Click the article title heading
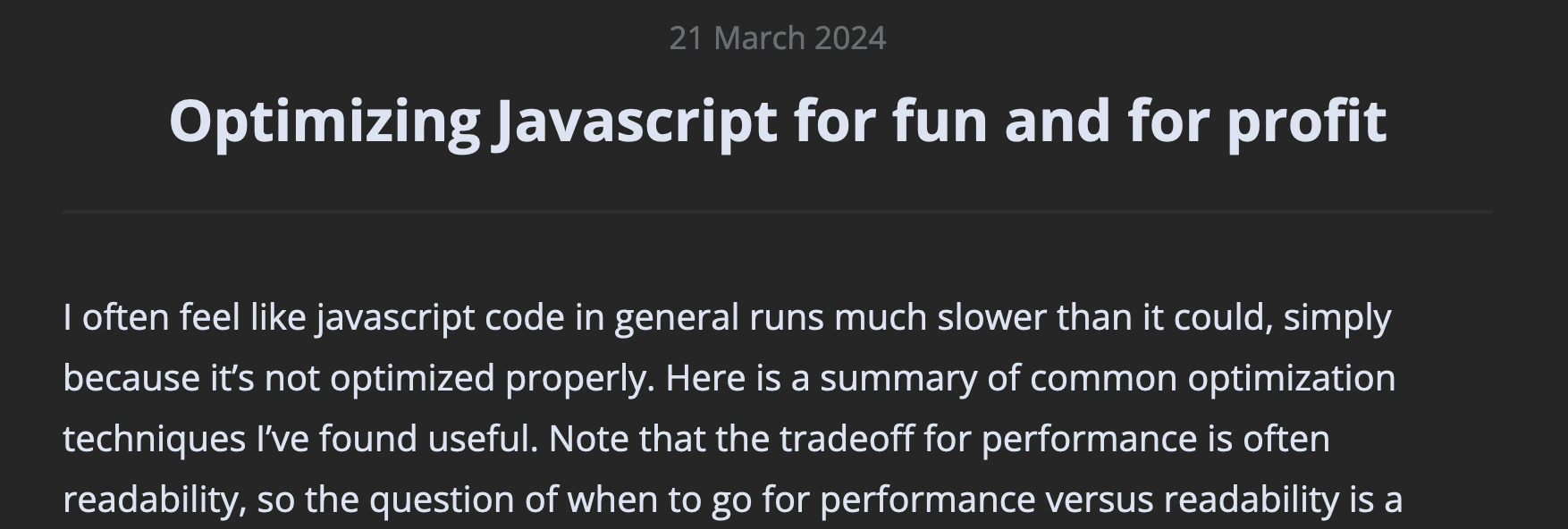 pyautogui.click(x=778, y=122)
